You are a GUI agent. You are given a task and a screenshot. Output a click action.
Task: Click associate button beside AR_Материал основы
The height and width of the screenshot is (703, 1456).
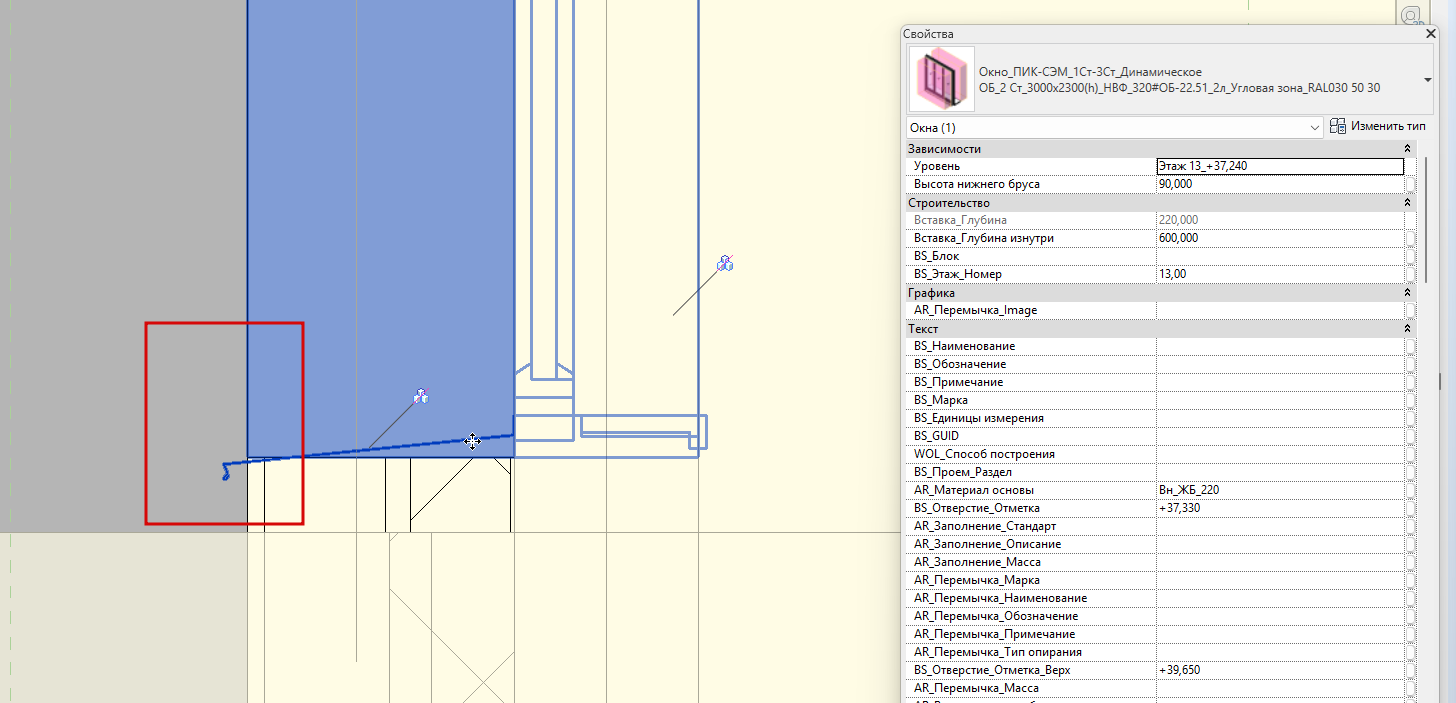click(x=1410, y=490)
